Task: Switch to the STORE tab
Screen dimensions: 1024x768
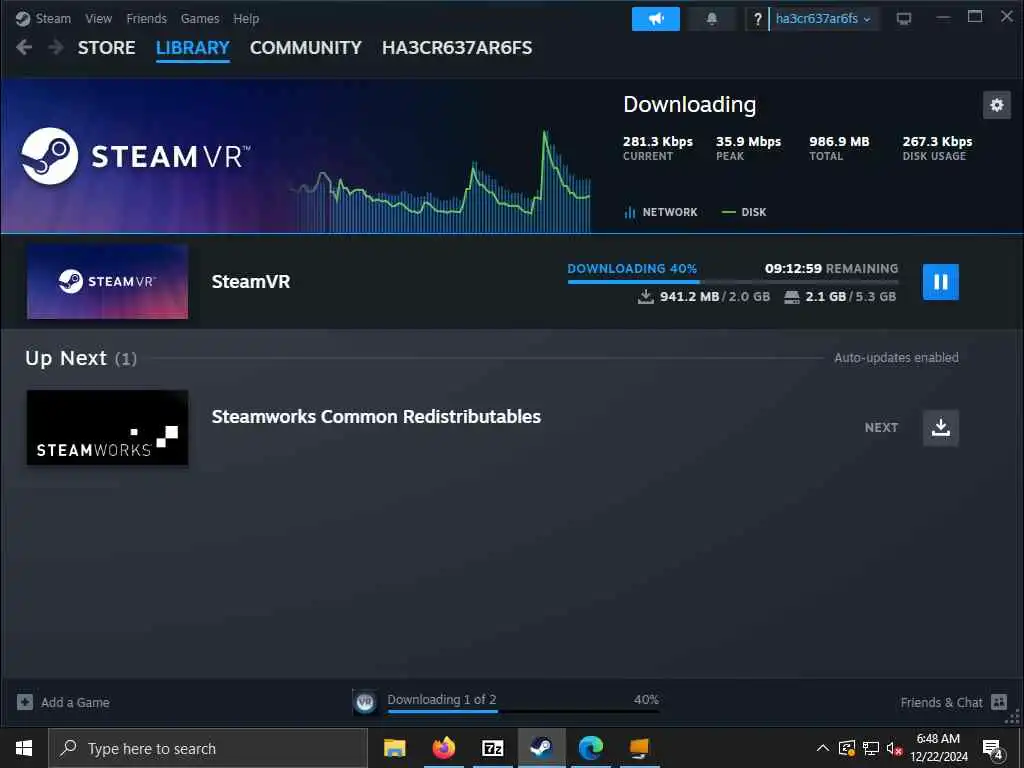Action: [x=106, y=48]
